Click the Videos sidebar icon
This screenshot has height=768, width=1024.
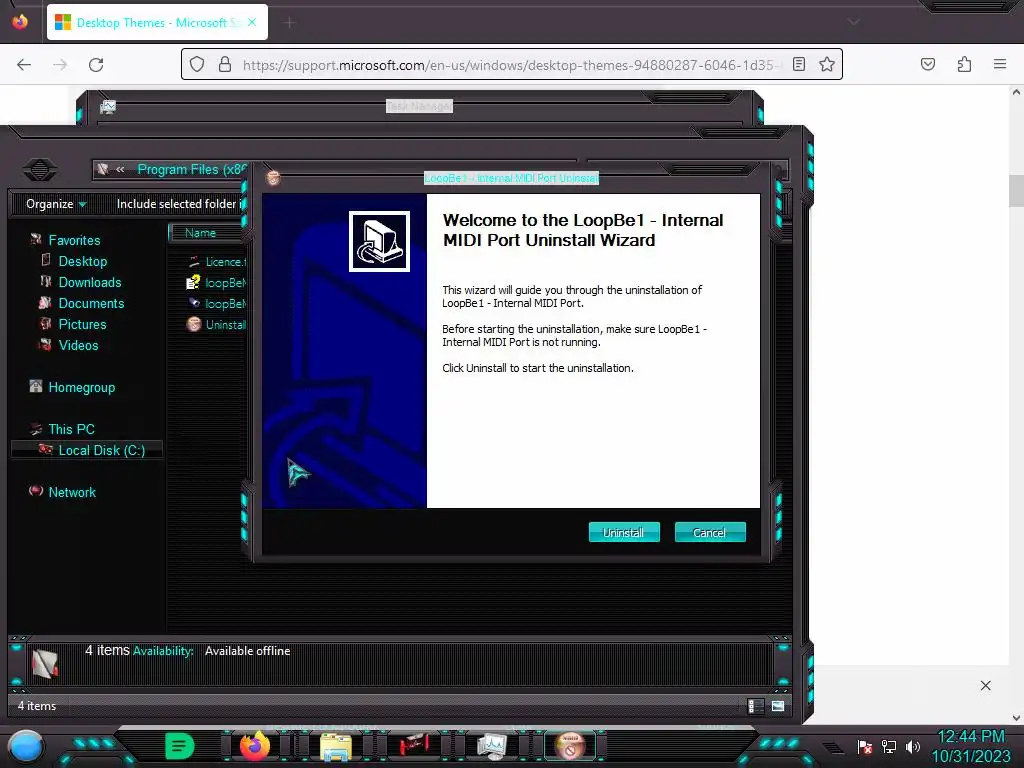point(46,344)
